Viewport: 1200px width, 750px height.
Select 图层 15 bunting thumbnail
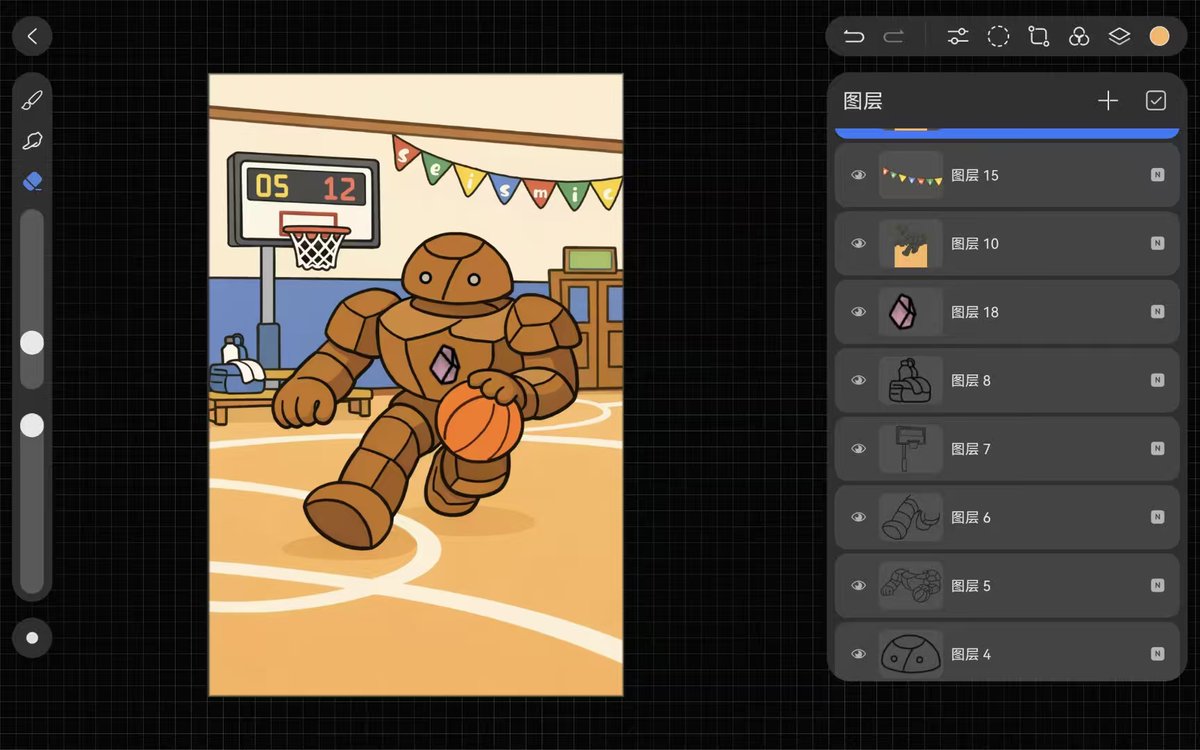click(911, 175)
